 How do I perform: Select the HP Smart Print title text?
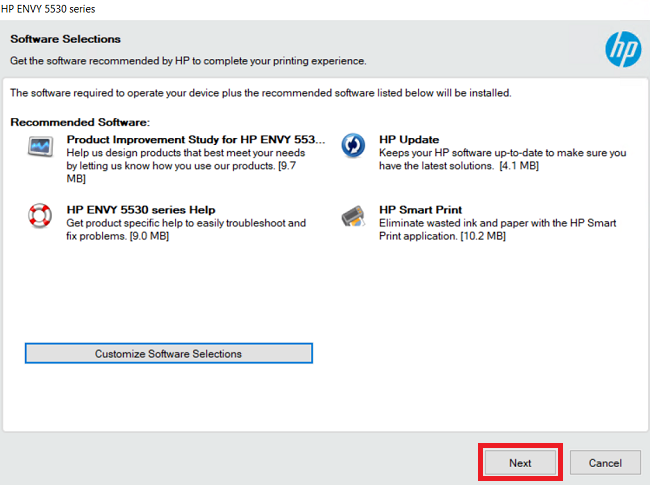[420, 210]
